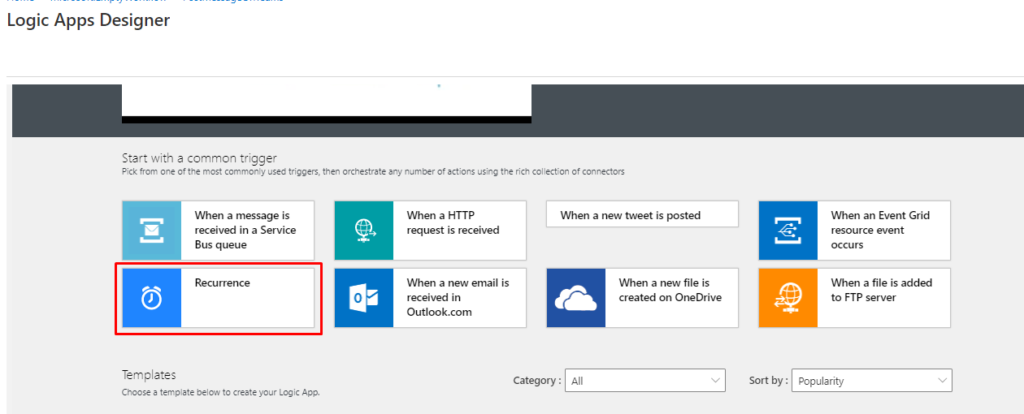Click the Logic Apps Designer heading
Viewport: 1024px width, 414px height.
pyautogui.click(x=88, y=21)
